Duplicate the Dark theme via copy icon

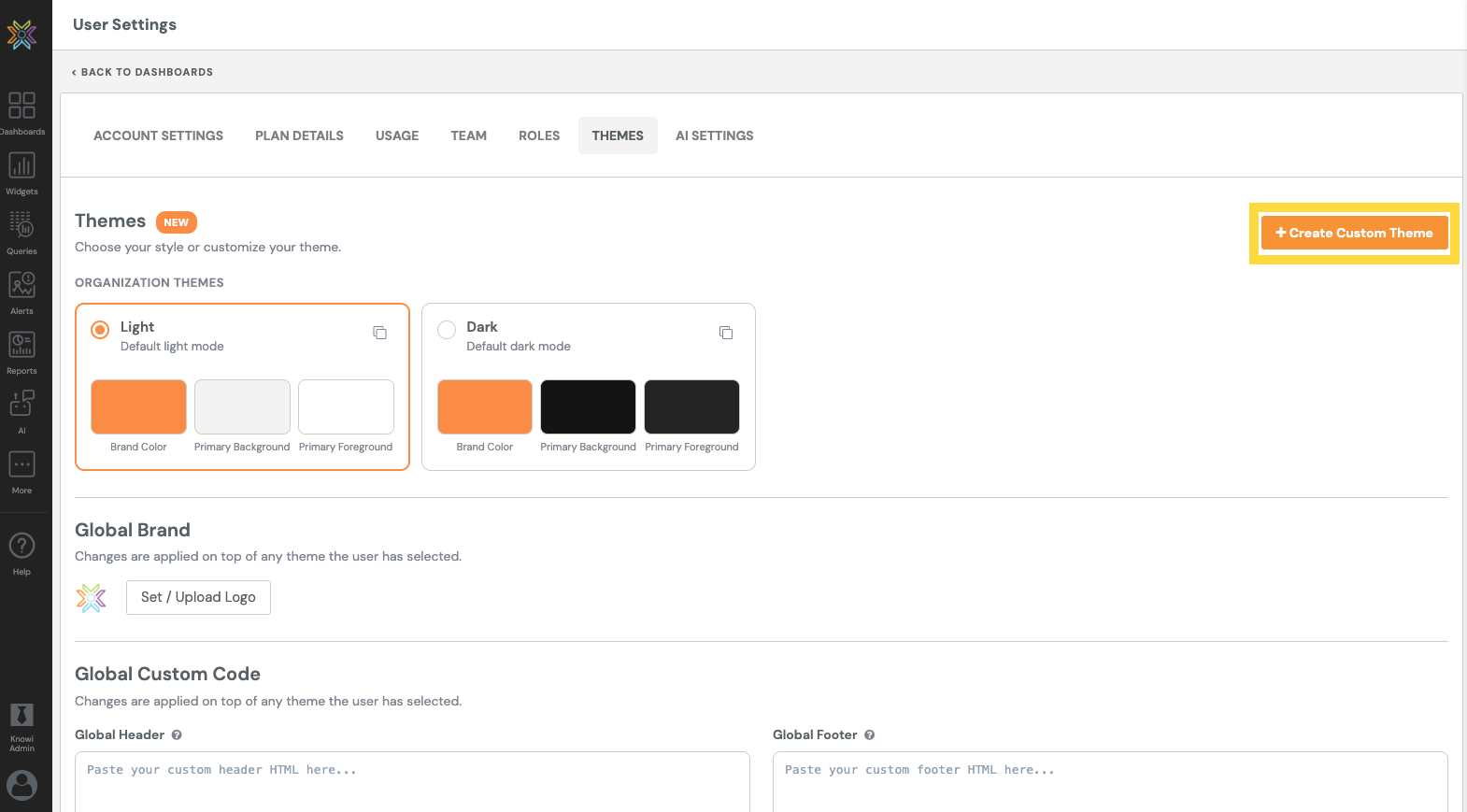tap(726, 333)
